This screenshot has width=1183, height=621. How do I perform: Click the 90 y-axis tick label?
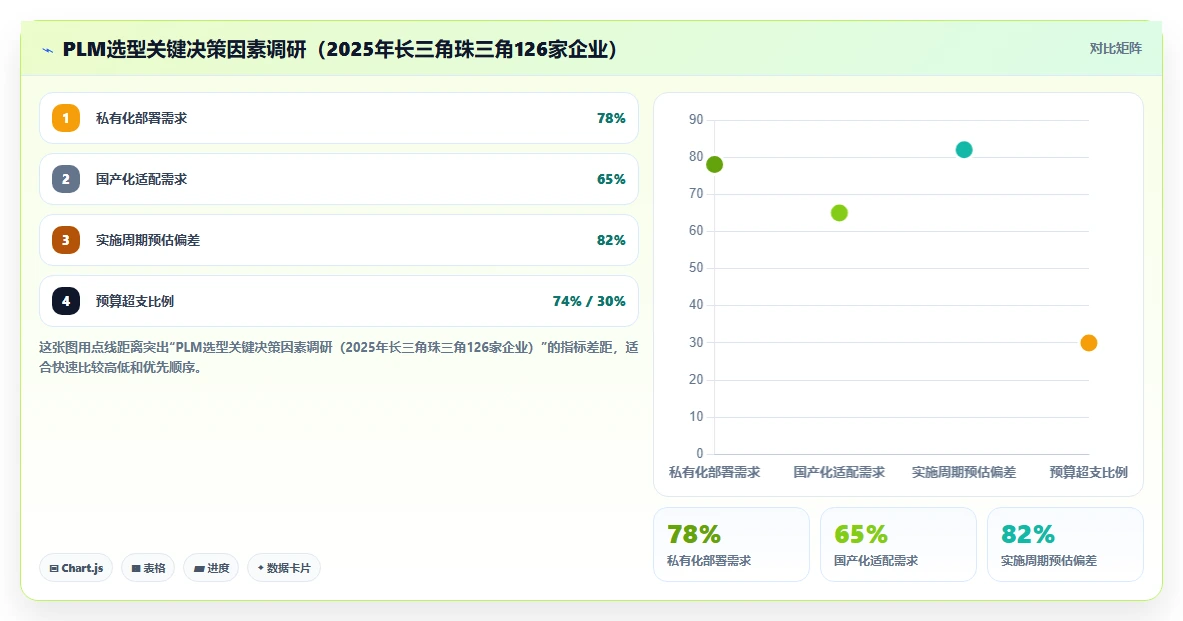[x=696, y=119]
